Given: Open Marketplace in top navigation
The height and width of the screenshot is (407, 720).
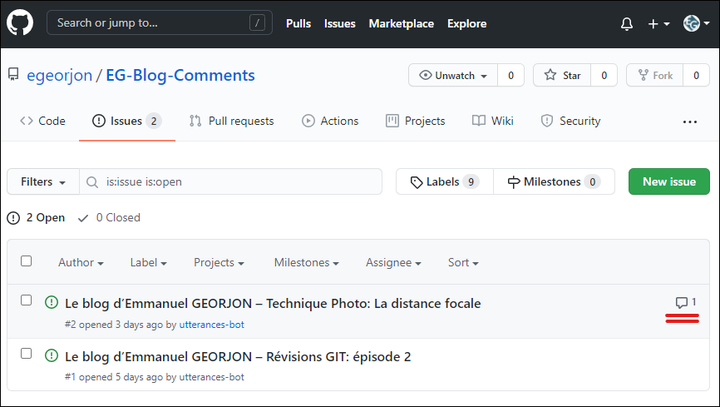Looking at the screenshot, I should pos(401,23).
